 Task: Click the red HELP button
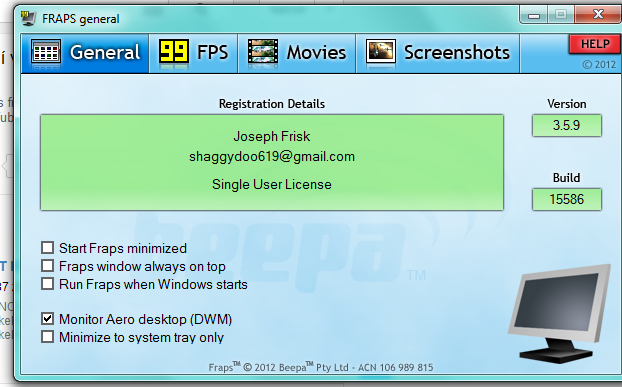coord(594,44)
